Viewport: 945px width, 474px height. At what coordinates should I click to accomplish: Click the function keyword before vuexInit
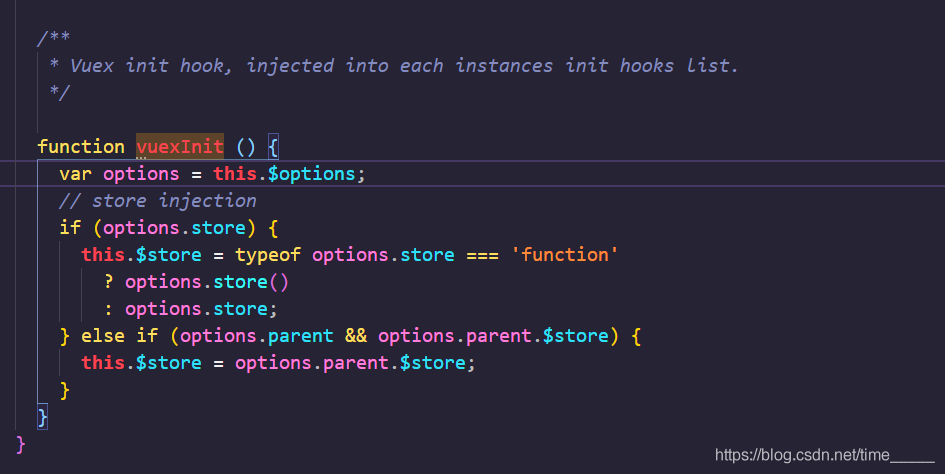tap(81, 147)
